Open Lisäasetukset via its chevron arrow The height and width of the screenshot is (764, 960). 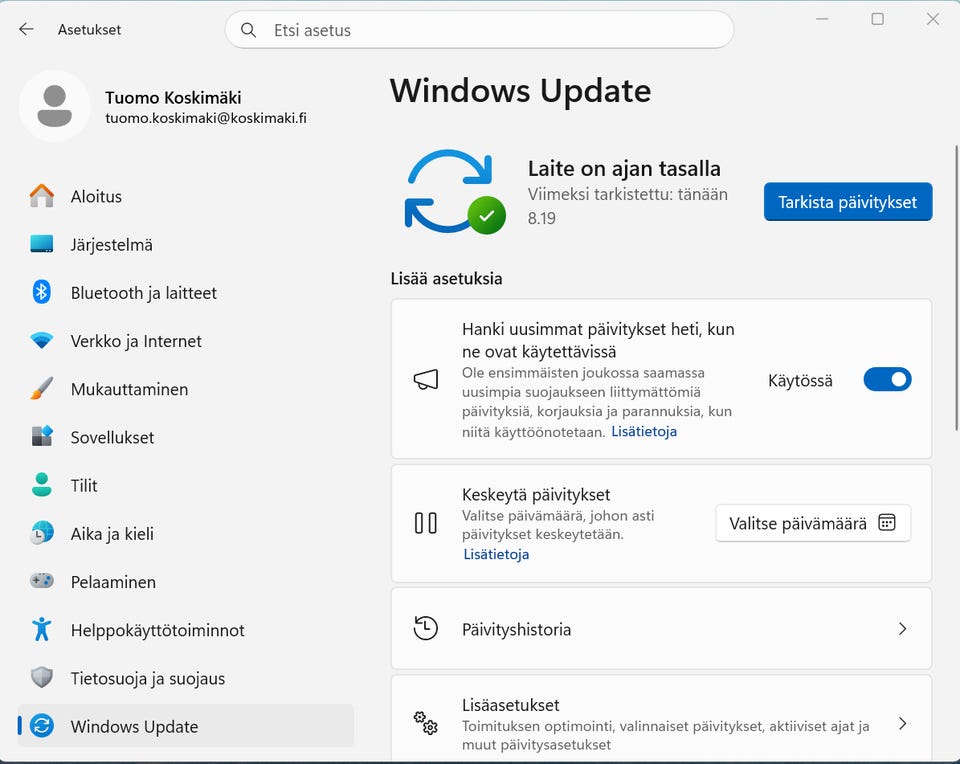click(x=902, y=724)
